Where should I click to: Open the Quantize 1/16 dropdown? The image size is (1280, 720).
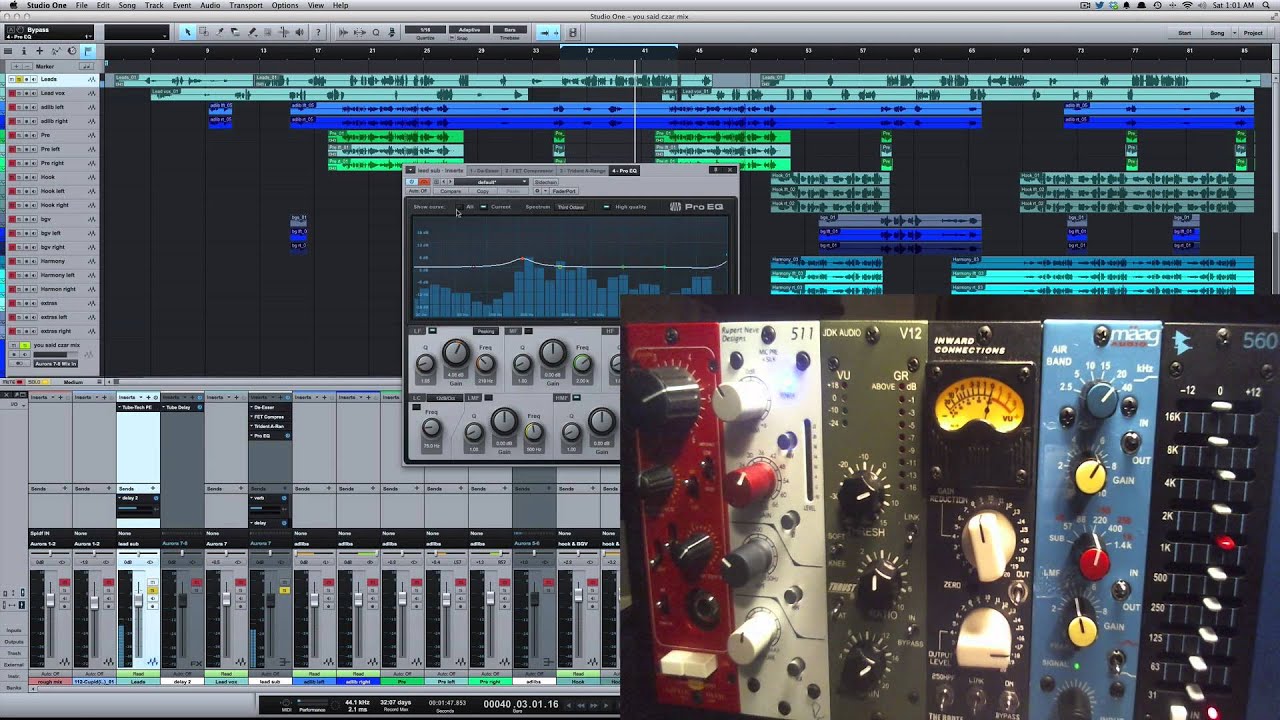click(425, 30)
